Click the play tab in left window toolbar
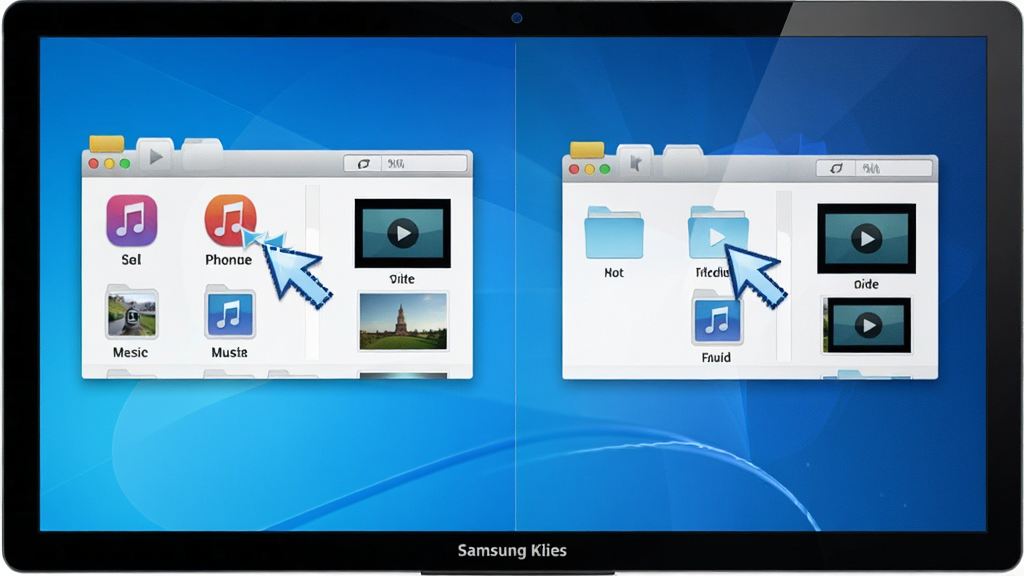Screen dimensions: 1024x576 pos(155,155)
